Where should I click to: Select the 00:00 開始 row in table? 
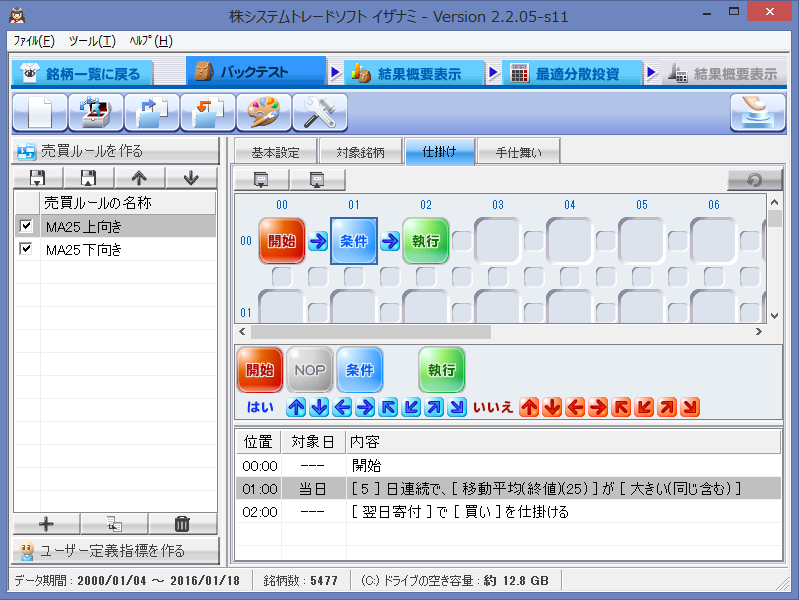(509, 465)
